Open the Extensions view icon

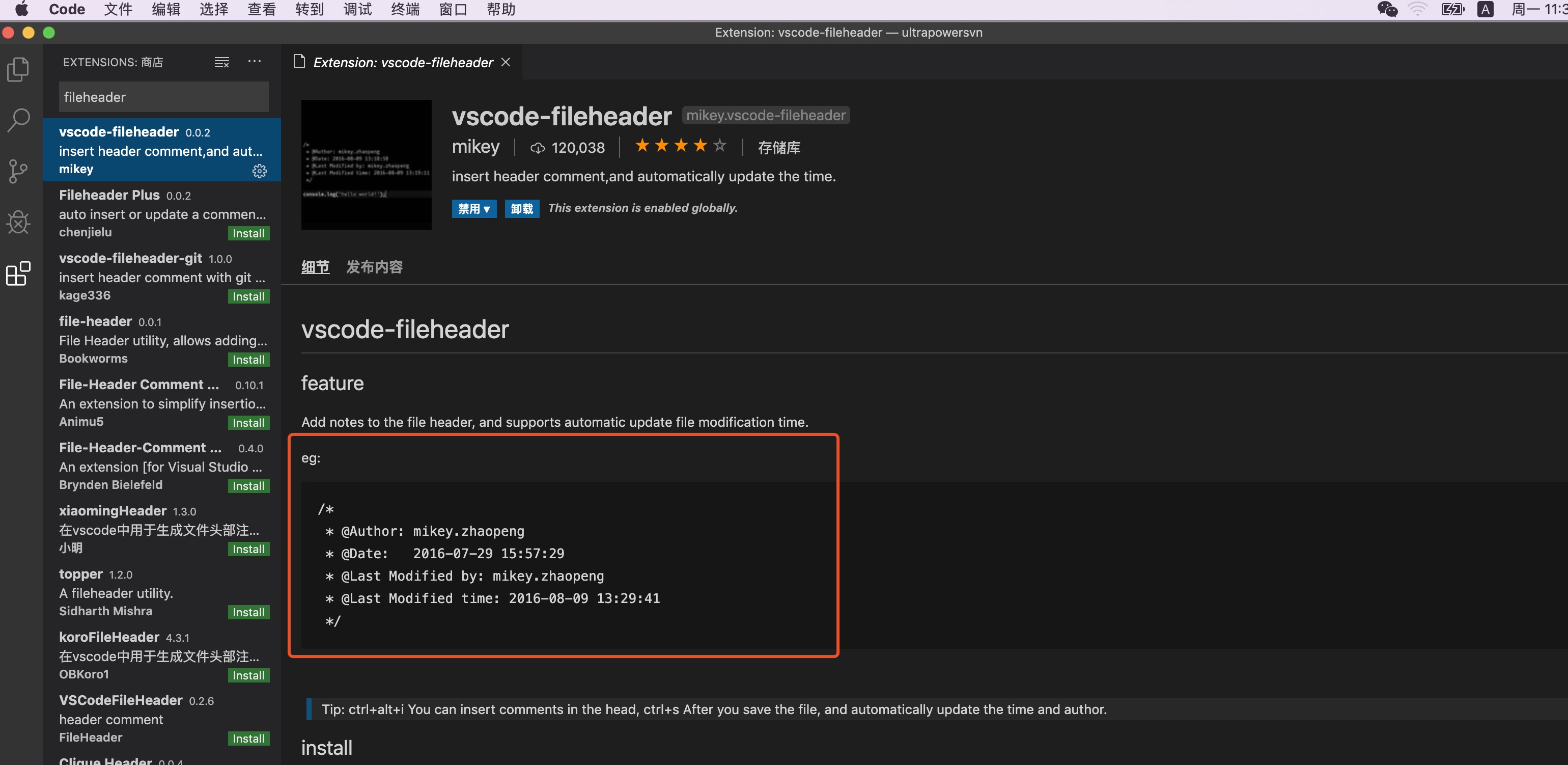pyautogui.click(x=18, y=274)
